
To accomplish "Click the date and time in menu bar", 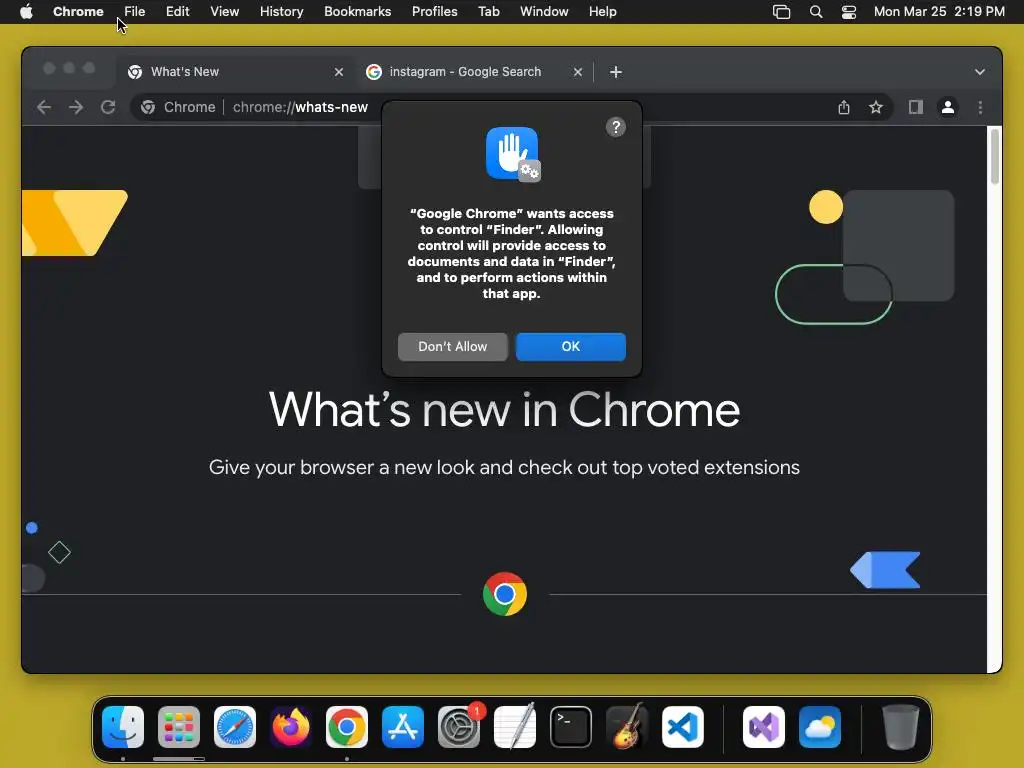I will click(939, 12).
